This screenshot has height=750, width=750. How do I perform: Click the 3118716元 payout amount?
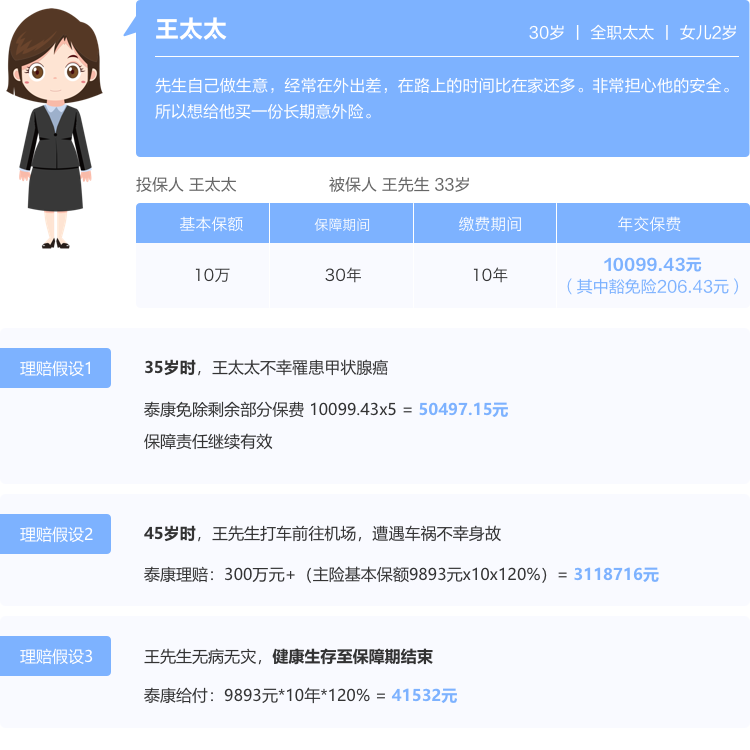point(616,574)
